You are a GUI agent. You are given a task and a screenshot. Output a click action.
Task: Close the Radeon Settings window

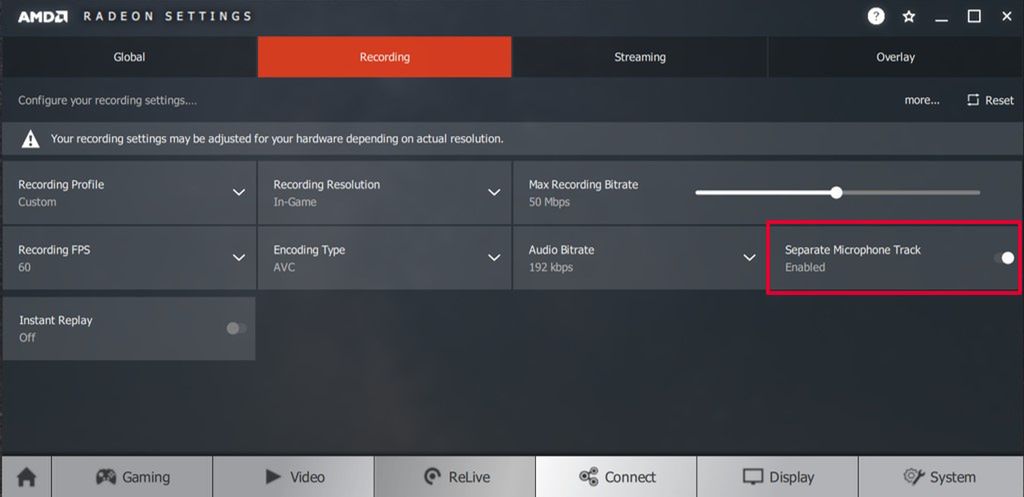pyautogui.click(x=1006, y=17)
